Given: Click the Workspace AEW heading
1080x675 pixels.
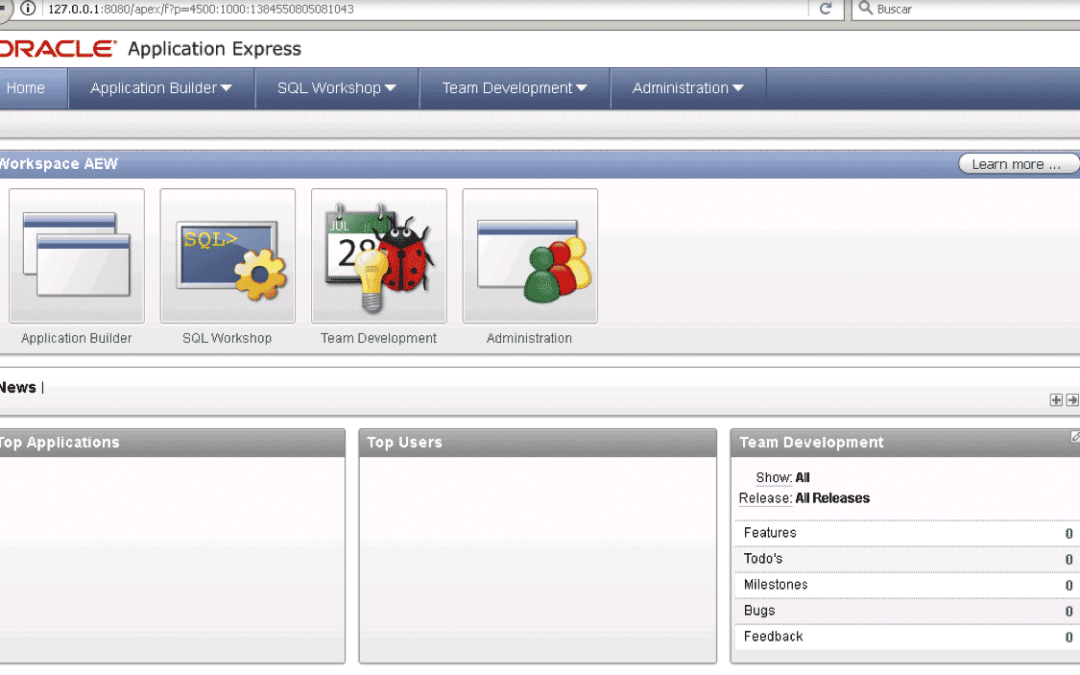Looking at the screenshot, I should (59, 164).
